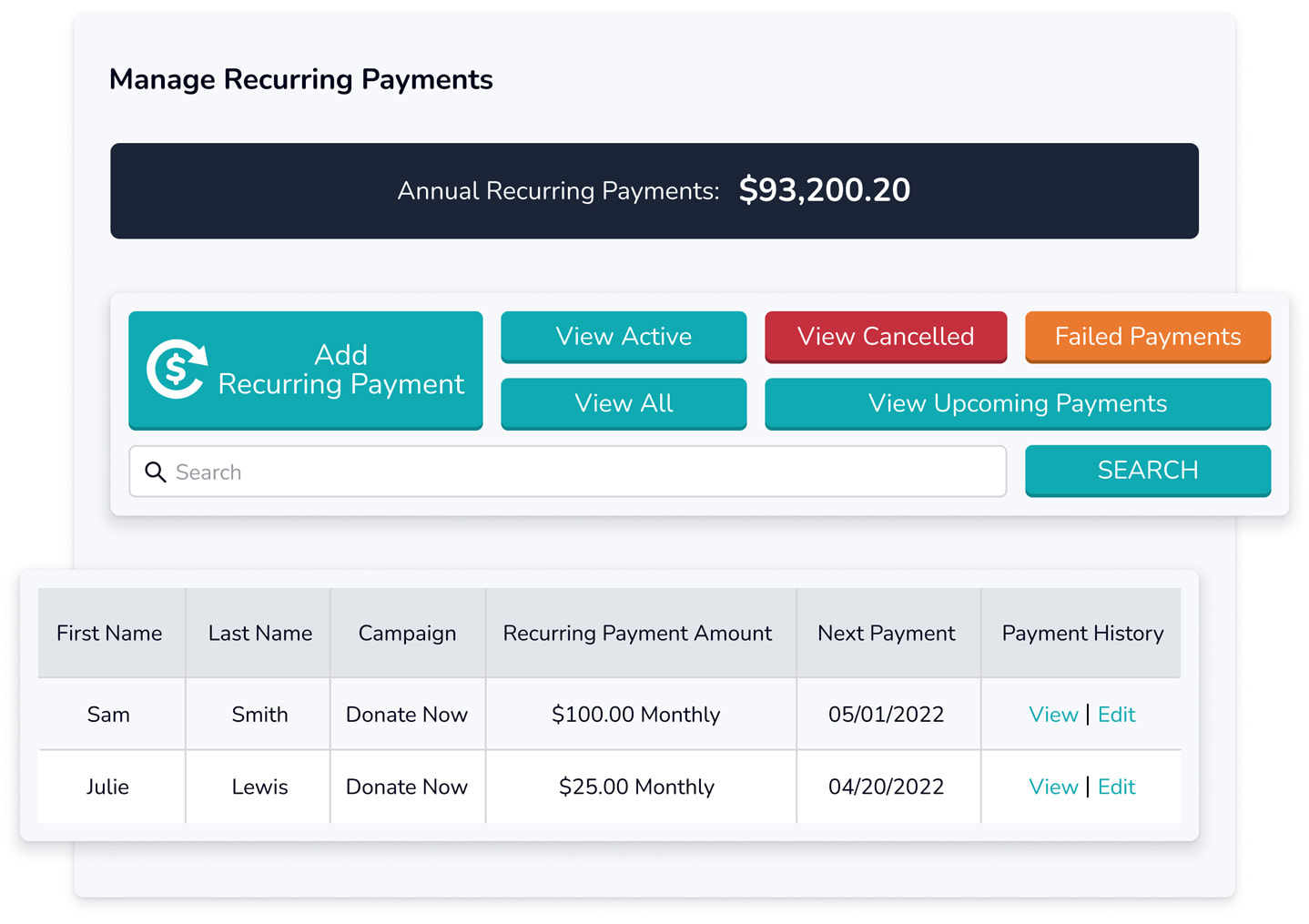Click the Campaign column header

click(x=407, y=634)
